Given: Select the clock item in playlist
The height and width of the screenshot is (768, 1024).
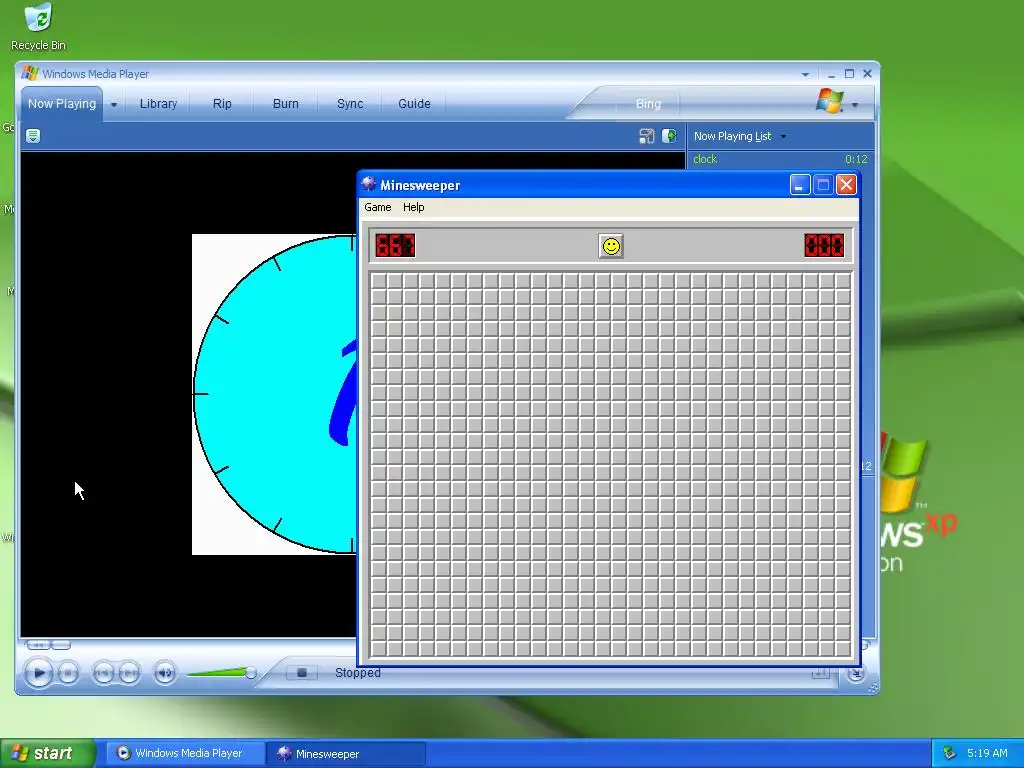Looking at the screenshot, I should pos(705,159).
